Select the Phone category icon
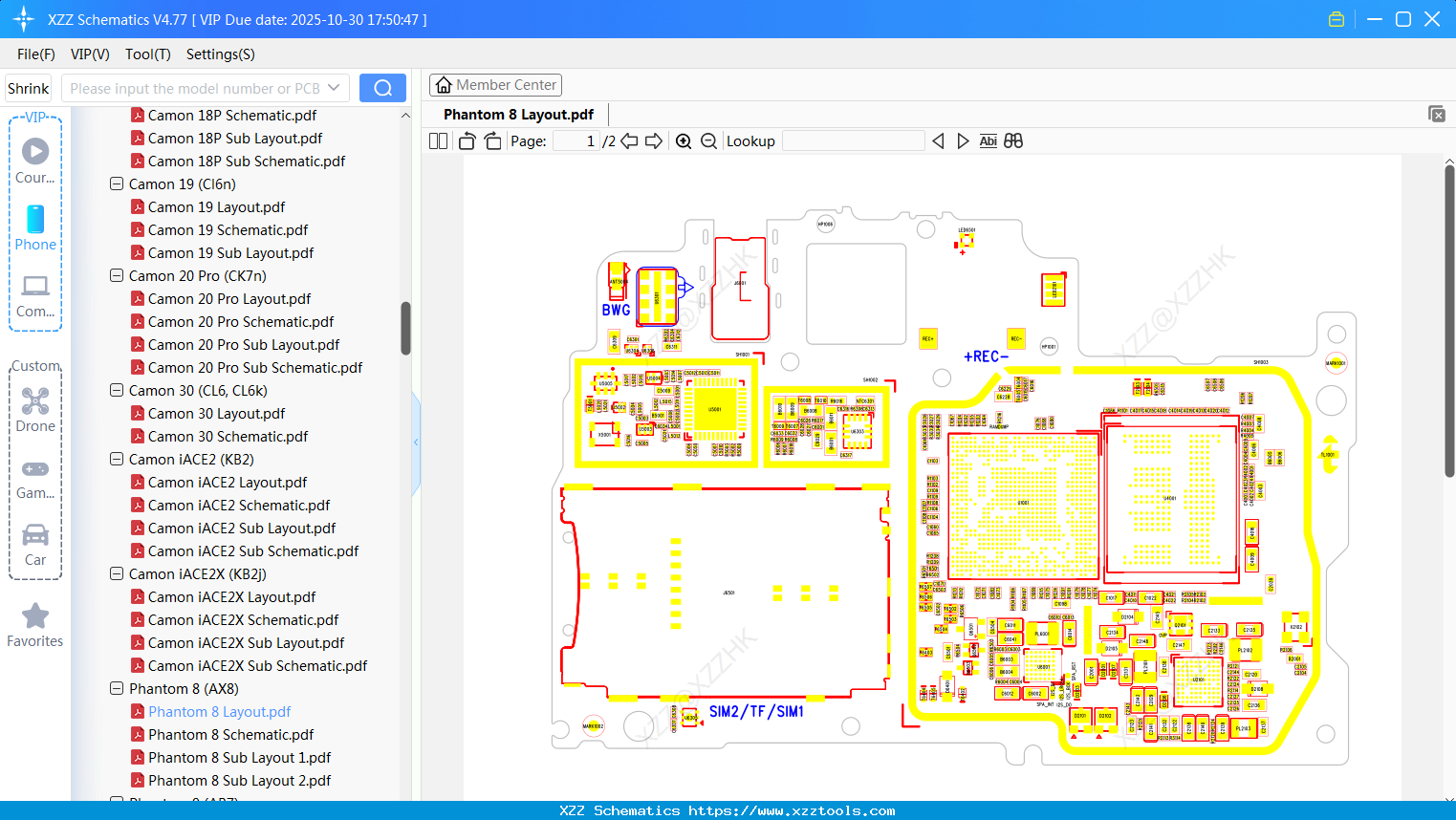The width and height of the screenshot is (1456, 820). 35,227
